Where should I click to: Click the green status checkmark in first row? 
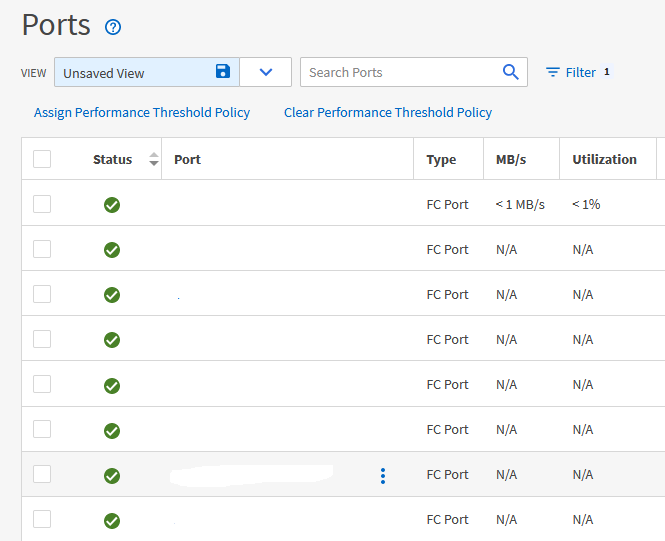tap(112, 205)
